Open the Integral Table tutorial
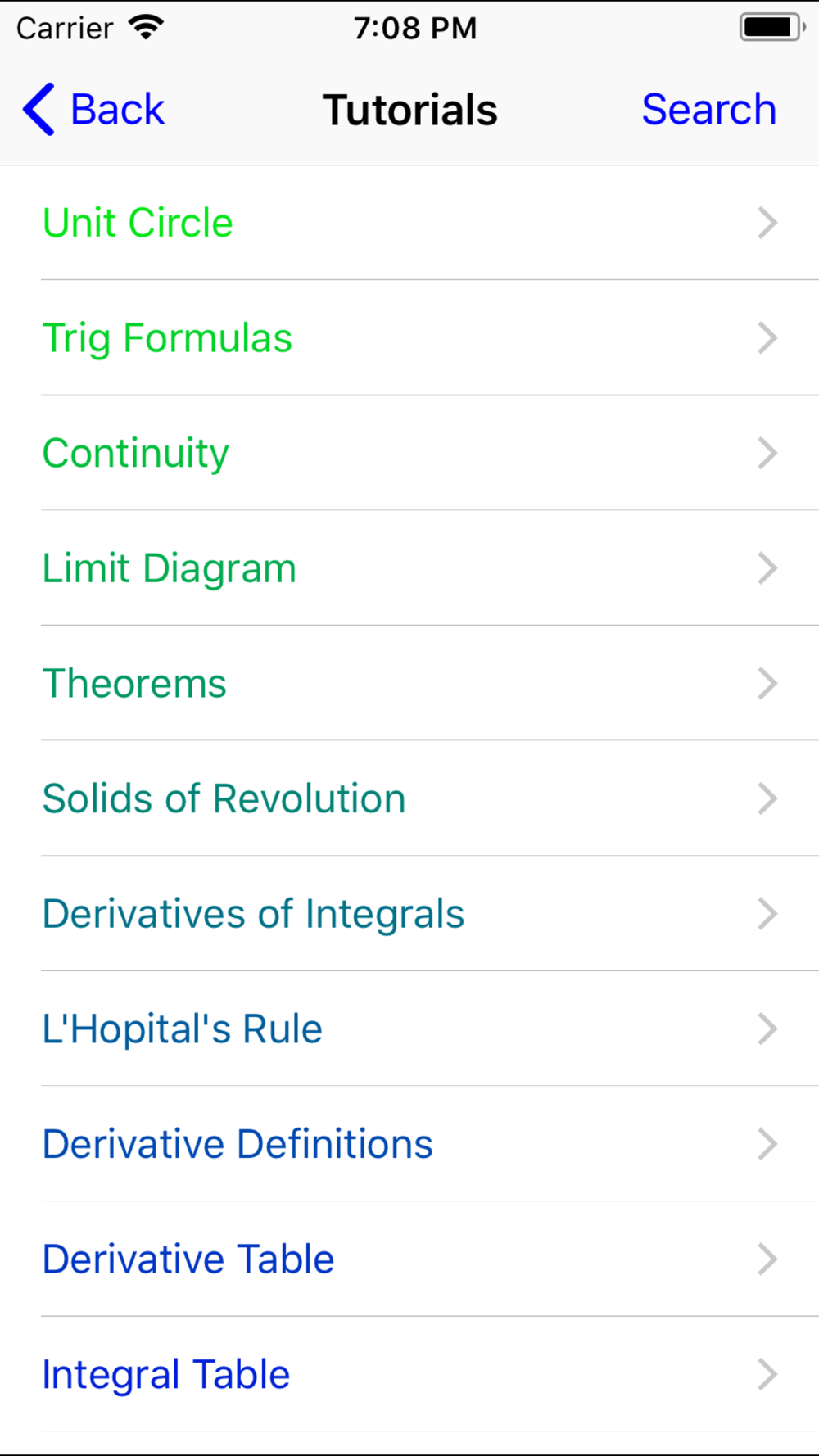This screenshot has height=1456, width=819. [x=409, y=1374]
